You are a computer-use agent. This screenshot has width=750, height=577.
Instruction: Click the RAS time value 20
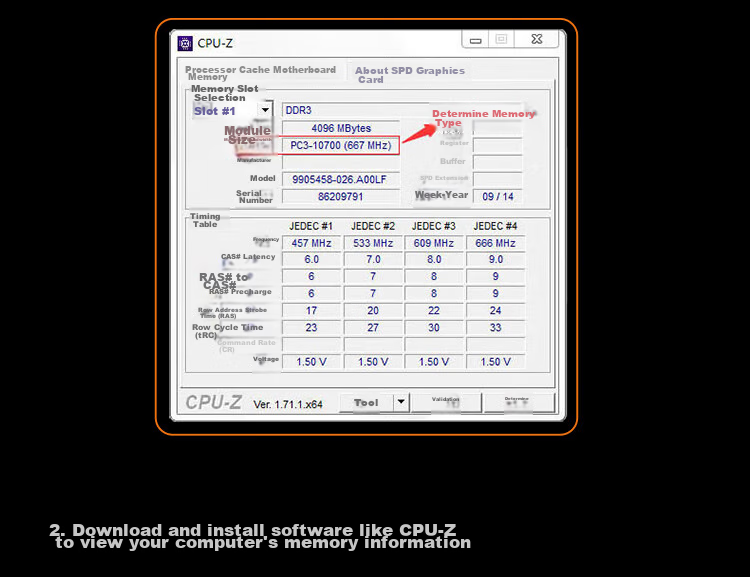click(373, 311)
